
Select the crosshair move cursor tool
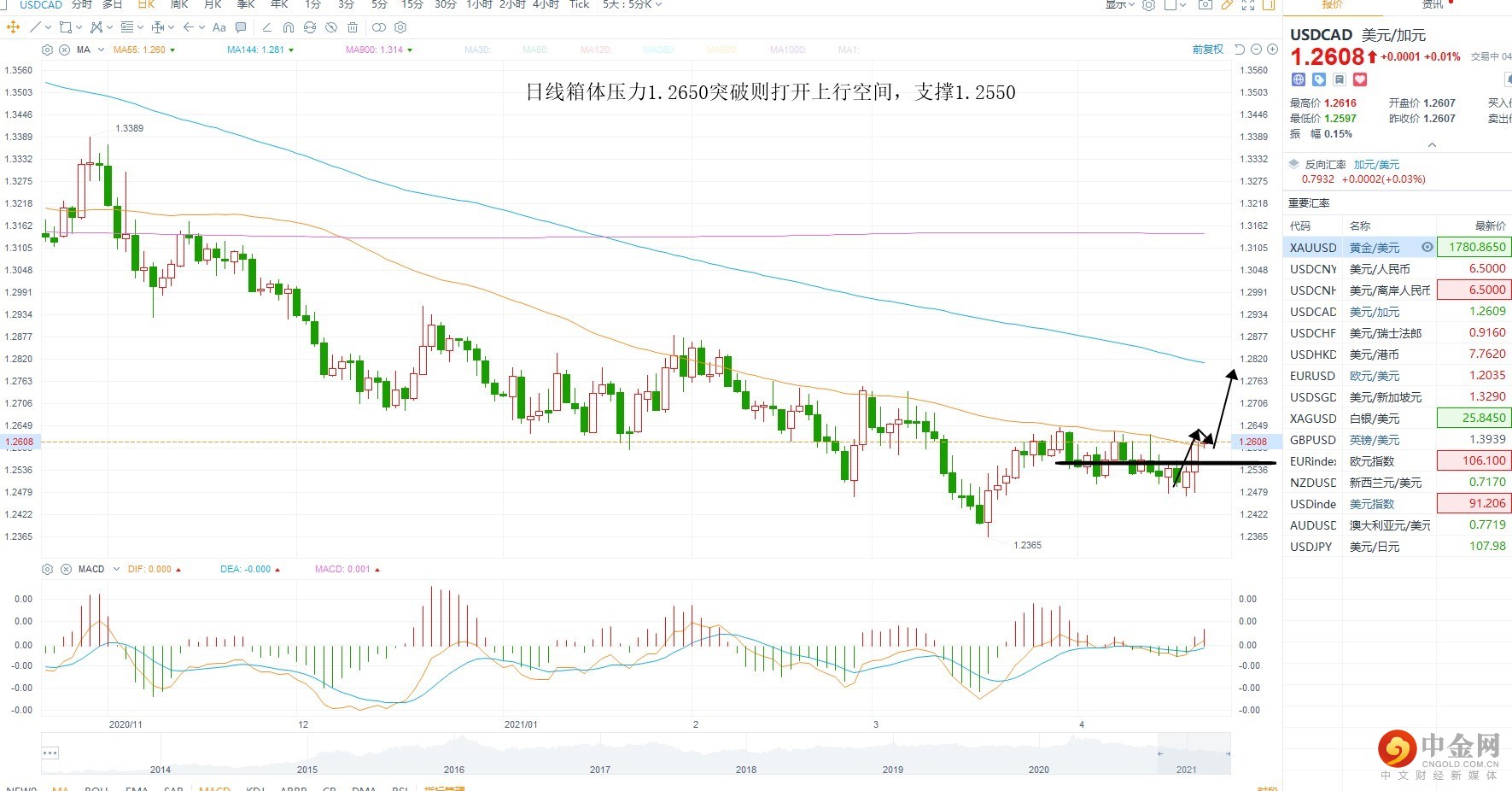(13, 27)
